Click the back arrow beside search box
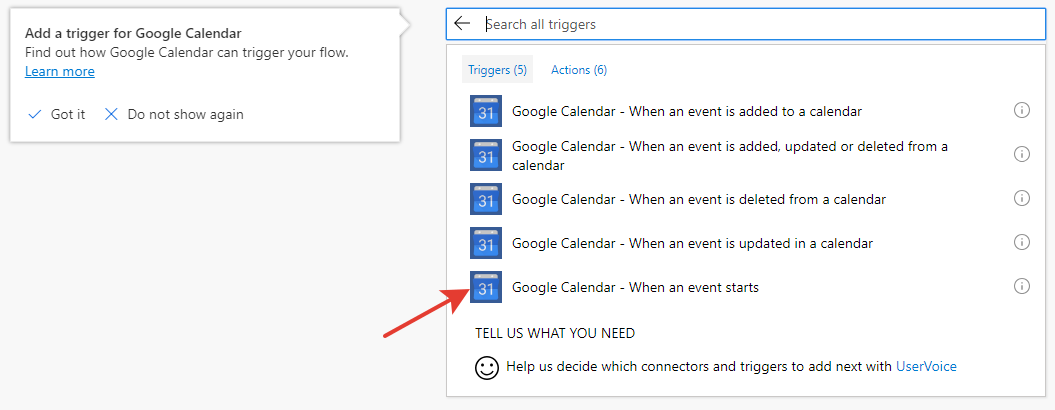 (462, 24)
